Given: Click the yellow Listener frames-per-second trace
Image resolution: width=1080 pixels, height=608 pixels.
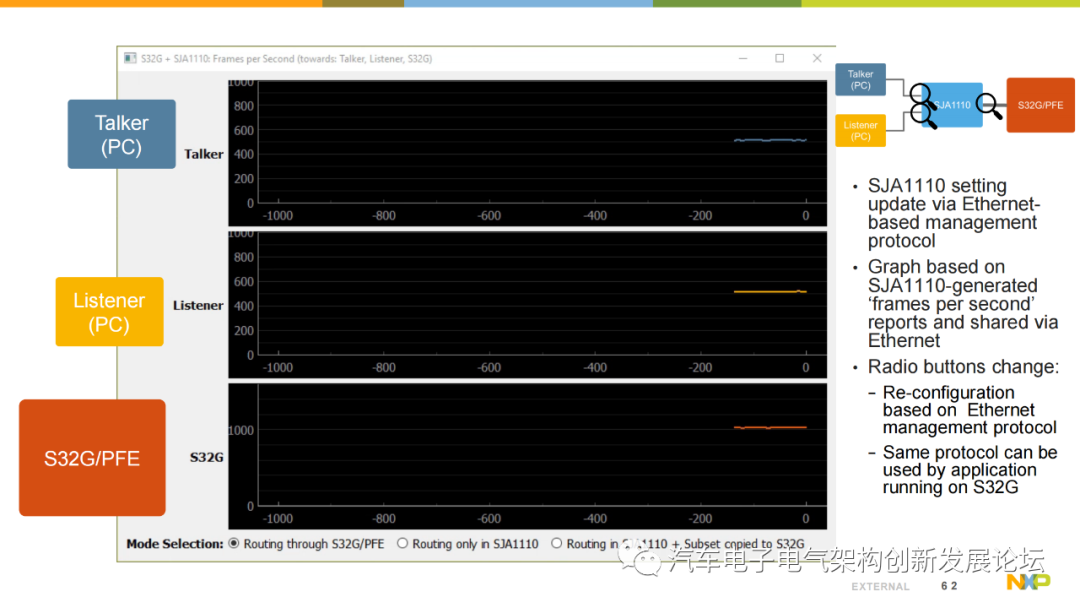Looking at the screenshot, I should pos(770,292).
